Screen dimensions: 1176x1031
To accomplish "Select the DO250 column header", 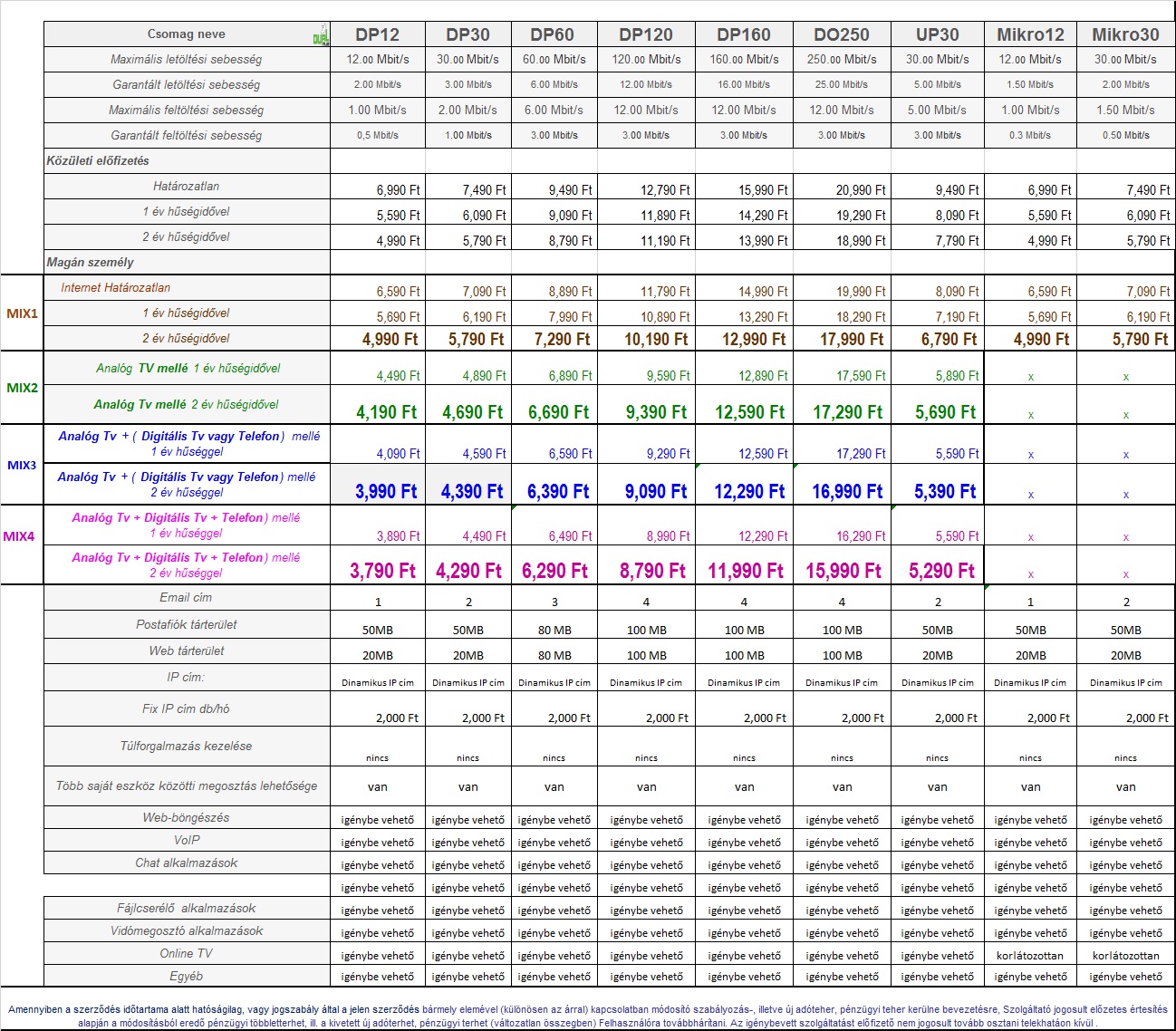I will click(841, 34).
